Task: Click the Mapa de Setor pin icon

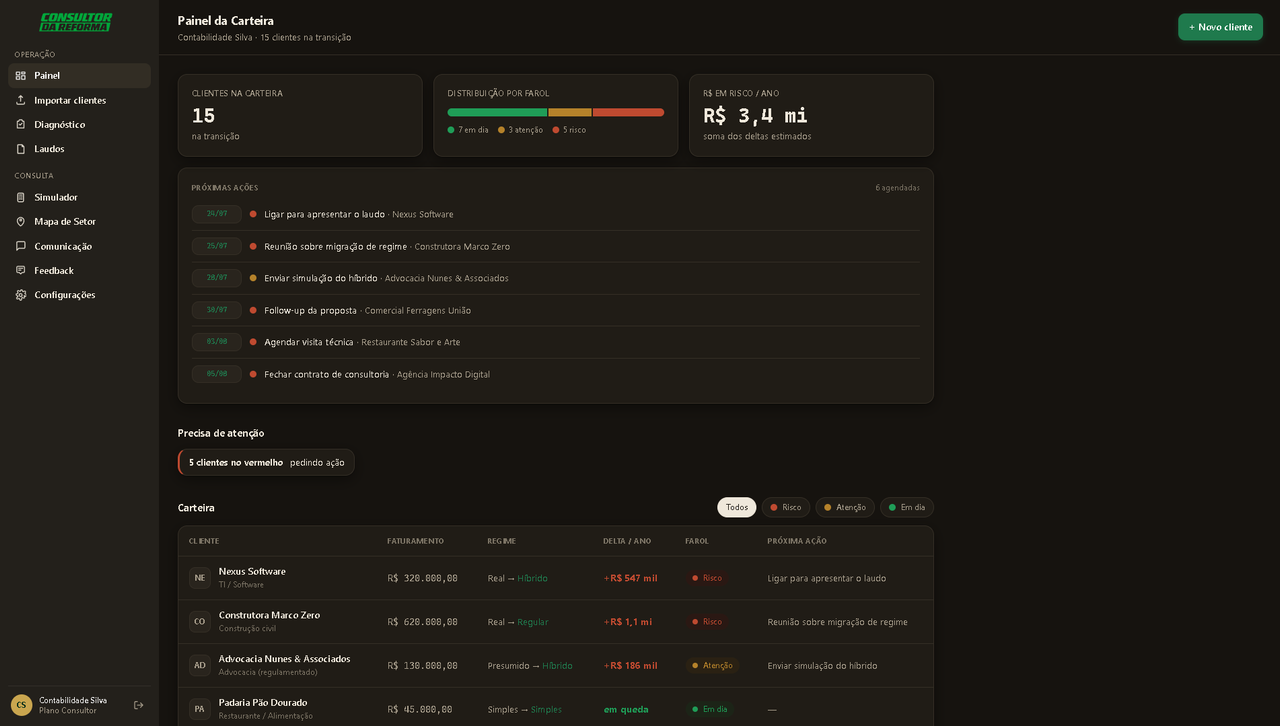Action: pyautogui.click(x=21, y=221)
